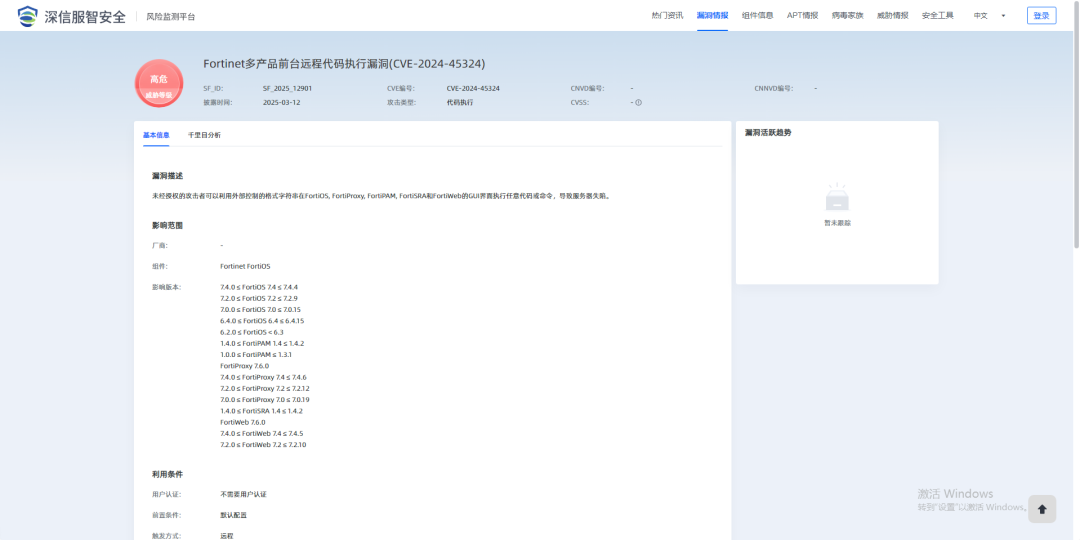The height and width of the screenshot is (540, 1080).
Task: Click version row FortiWeb 7.2 ≤ 7.2.10
Action: pos(263,445)
